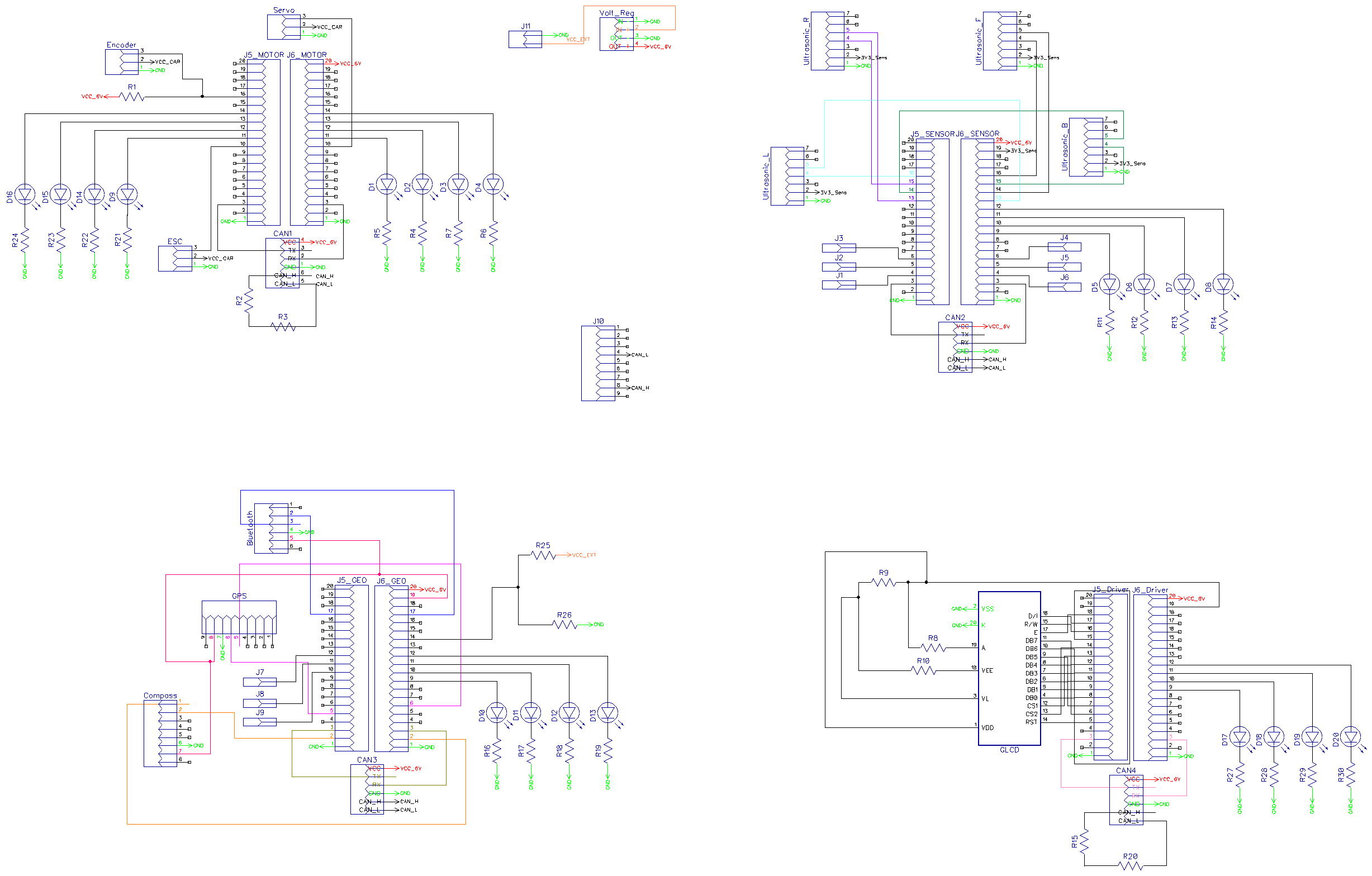Select LED D20 symbol
This screenshot has width=1372, height=876.
pos(1351,738)
